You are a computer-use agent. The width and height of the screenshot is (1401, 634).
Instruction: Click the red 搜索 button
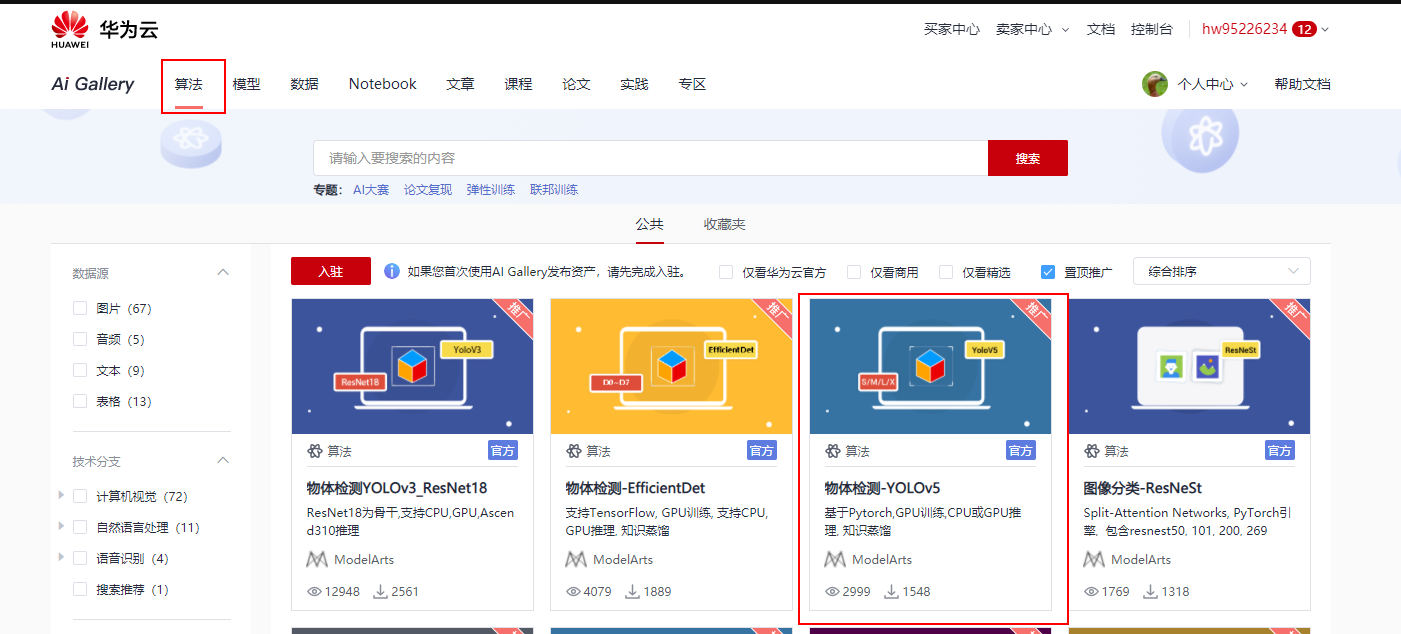coord(1028,158)
